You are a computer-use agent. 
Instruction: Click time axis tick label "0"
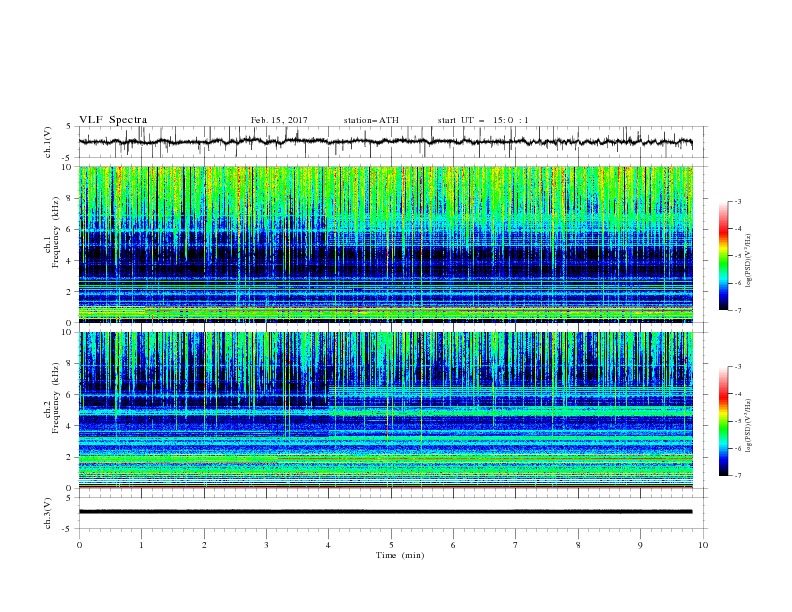click(x=79, y=545)
